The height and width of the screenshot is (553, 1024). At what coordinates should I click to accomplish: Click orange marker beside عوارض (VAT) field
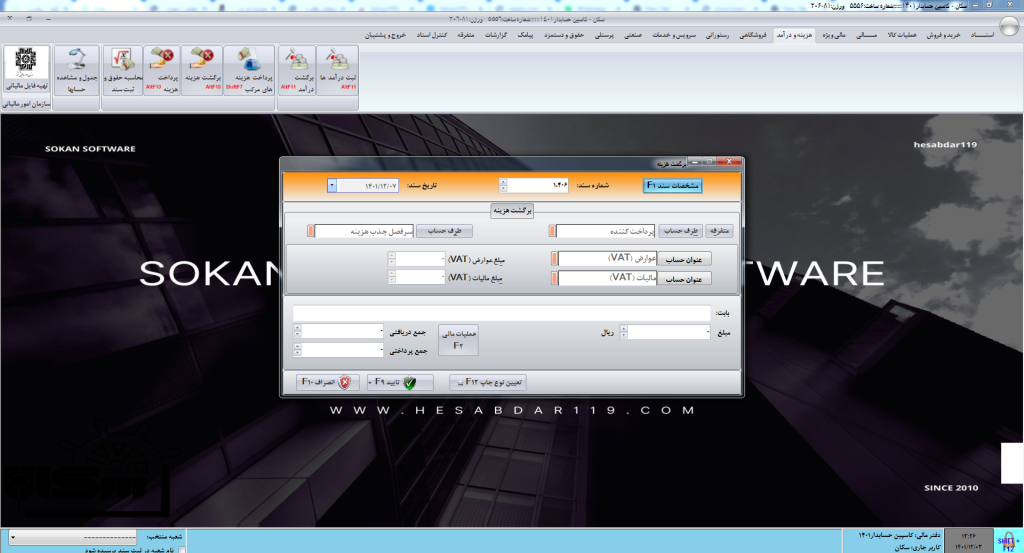(x=554, y=259)
